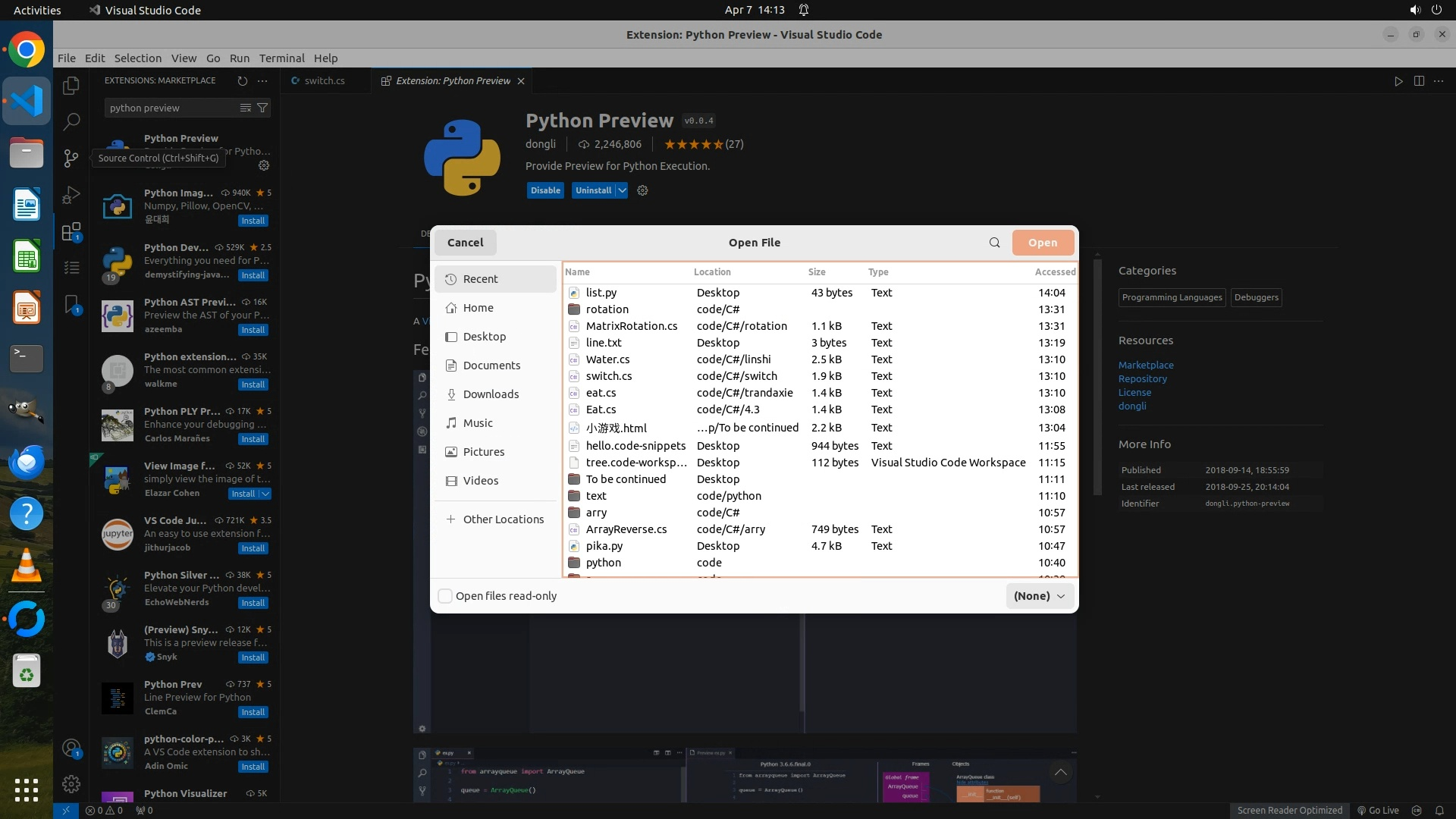
Task: Open Run and Debug view
Action: [x=71, y=195]
